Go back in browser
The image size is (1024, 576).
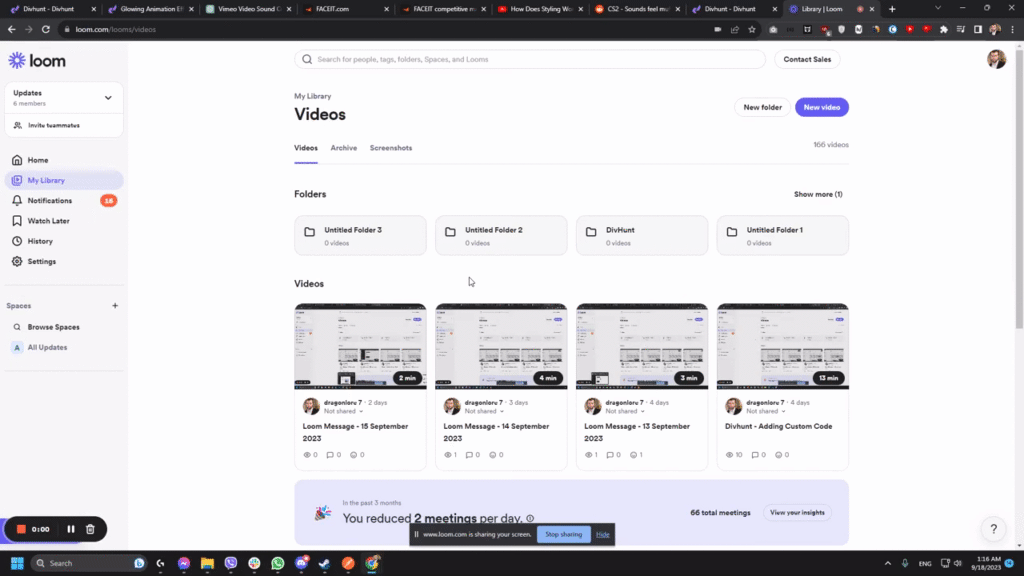[12, 29]
